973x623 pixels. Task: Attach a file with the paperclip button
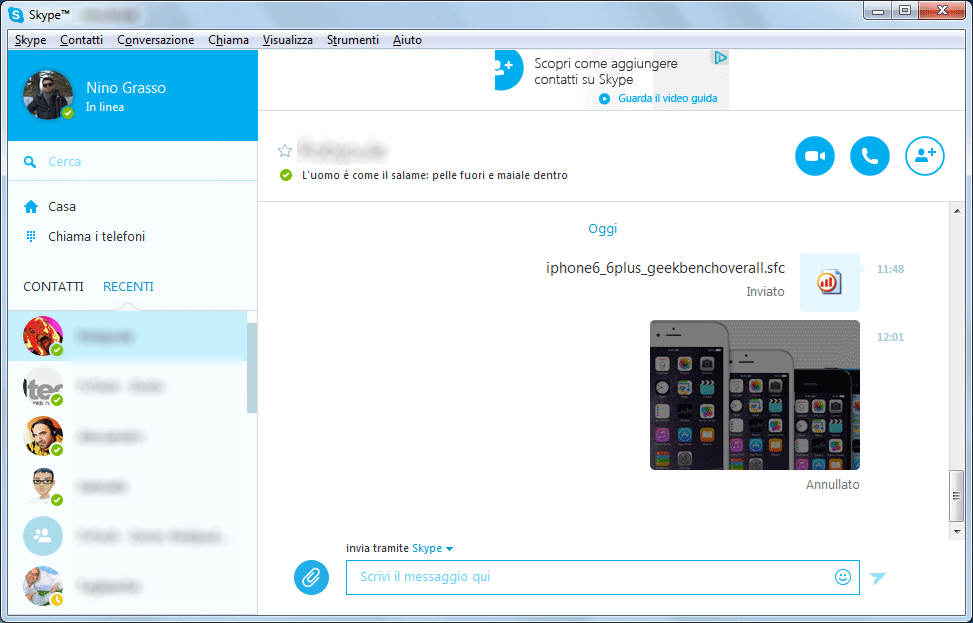pos(312,577)
